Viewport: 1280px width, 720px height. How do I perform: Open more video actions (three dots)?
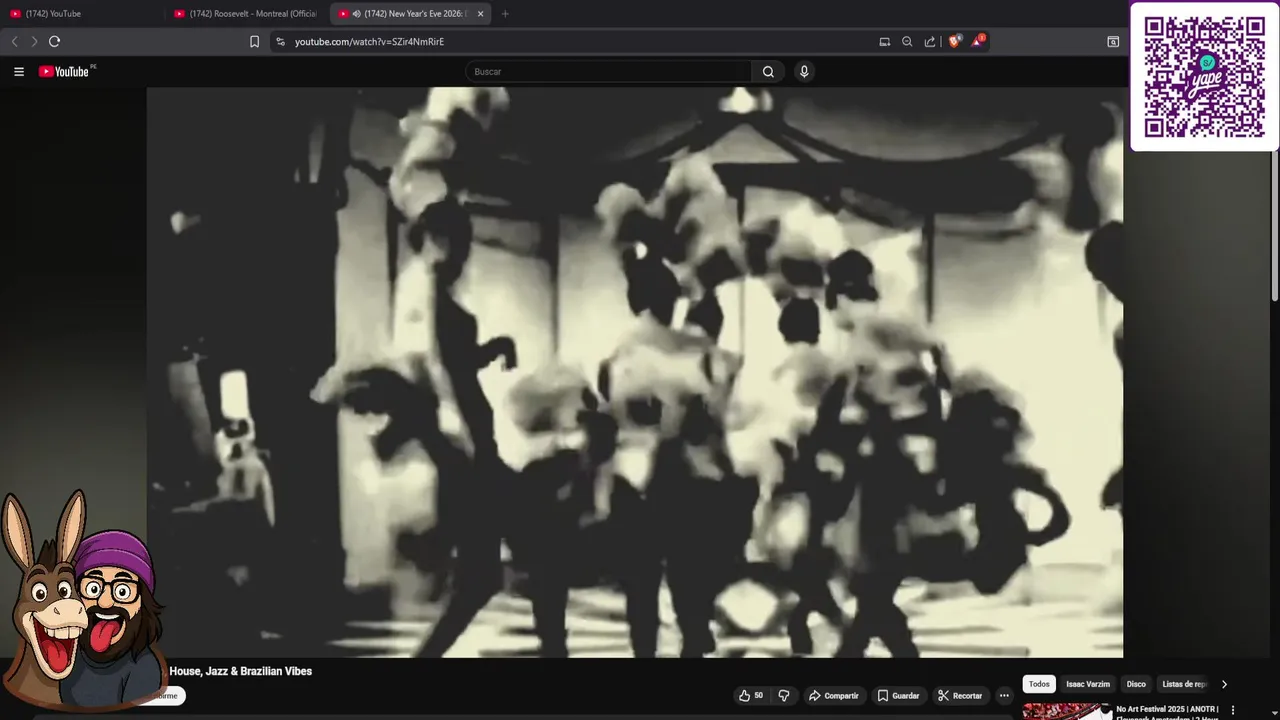click(x=1004, y=695)
